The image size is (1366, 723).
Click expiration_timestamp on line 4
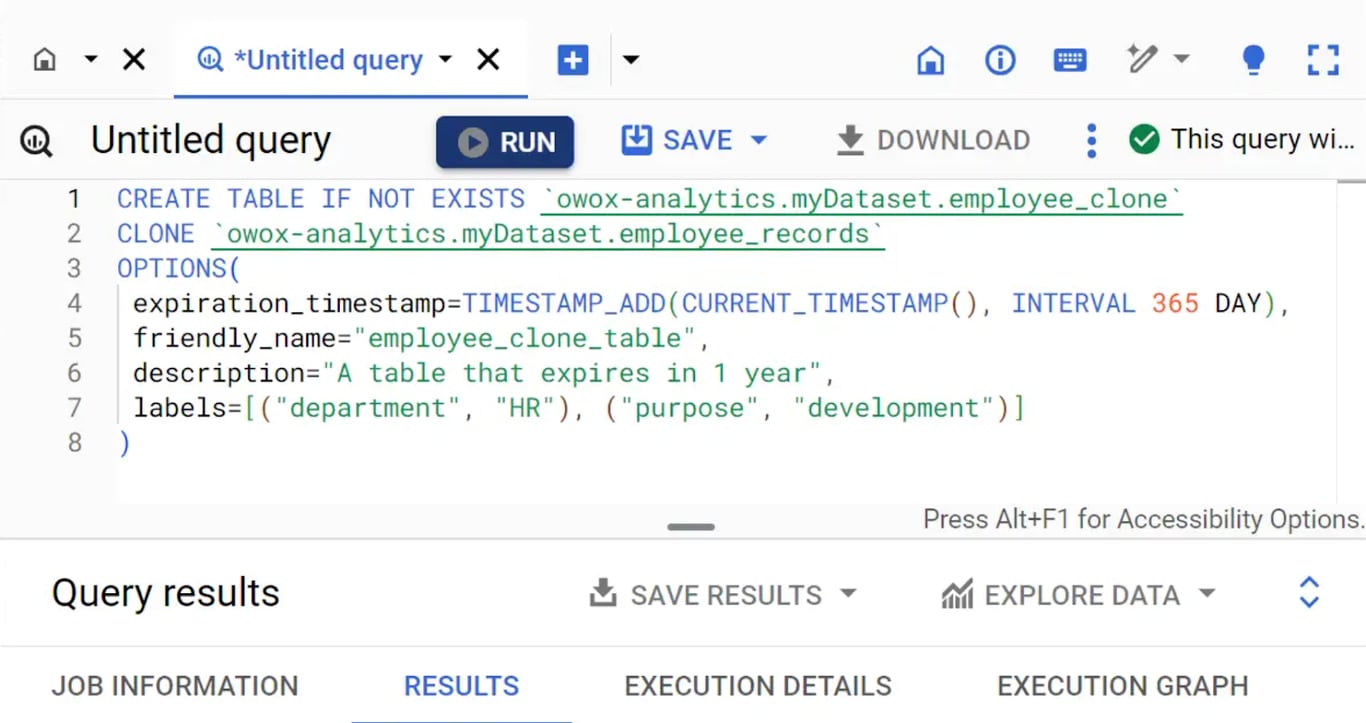289,303
